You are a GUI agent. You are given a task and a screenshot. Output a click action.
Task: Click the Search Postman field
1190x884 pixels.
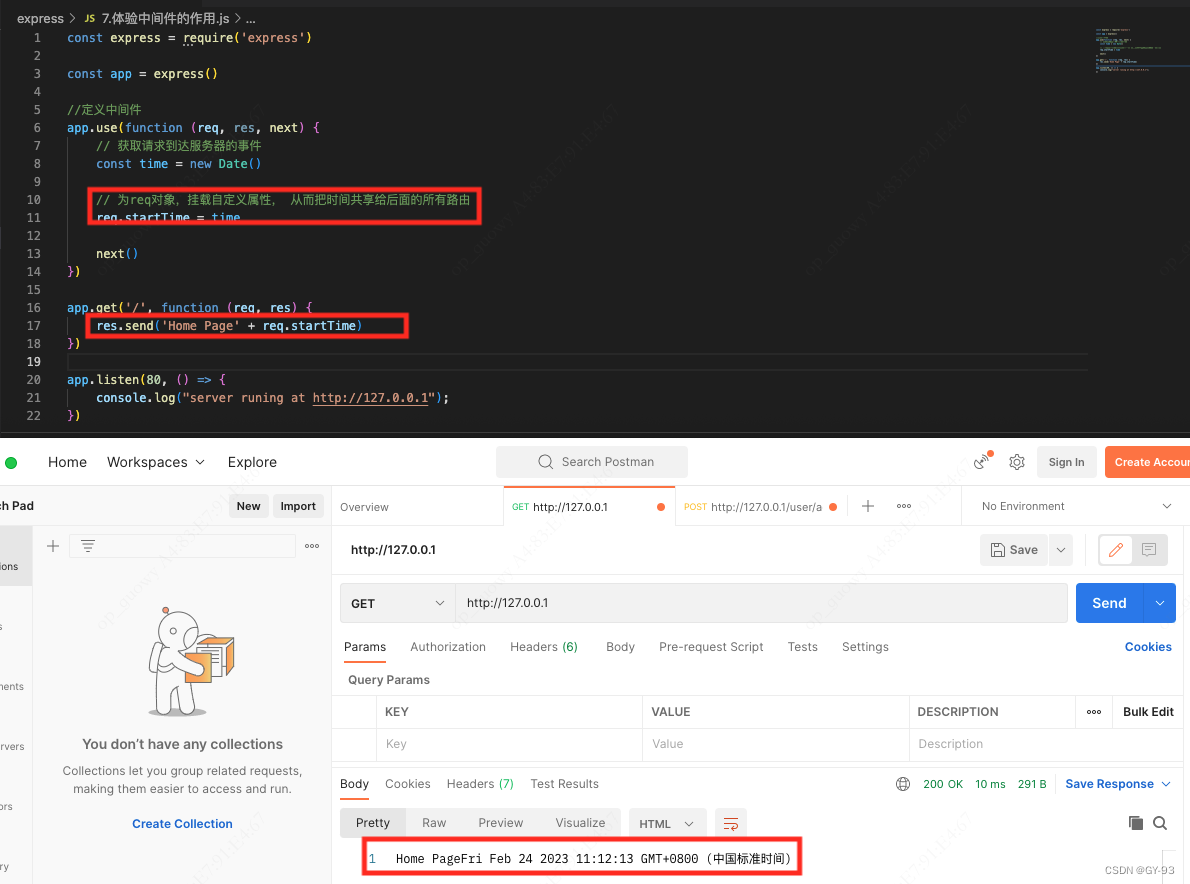(592, 462)
